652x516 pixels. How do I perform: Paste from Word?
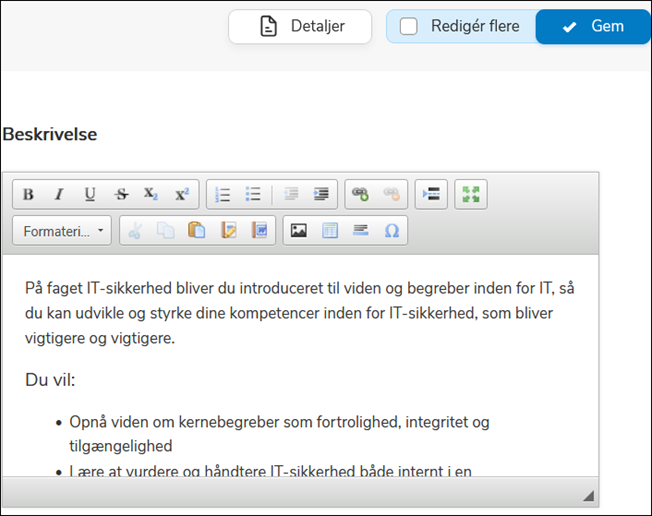click(x=260, y=231)
